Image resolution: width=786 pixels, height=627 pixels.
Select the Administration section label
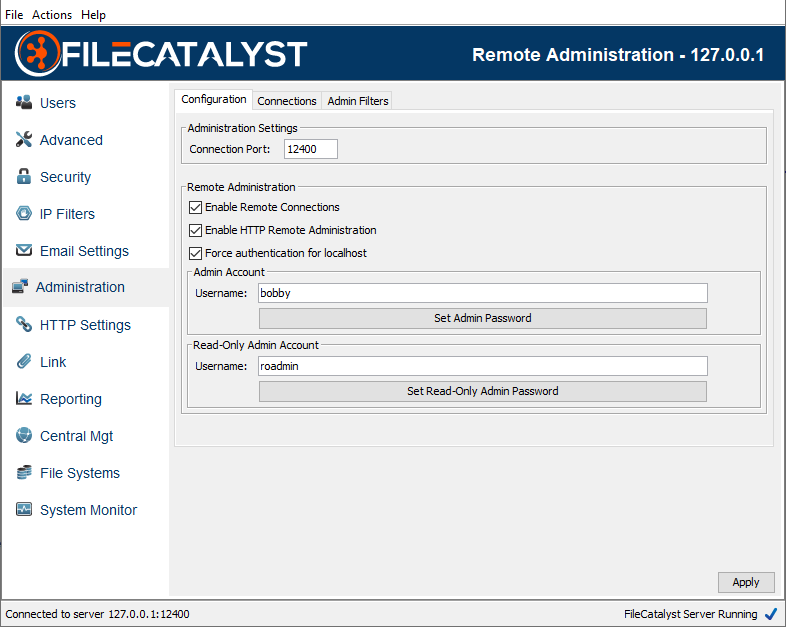click(80, 287)
